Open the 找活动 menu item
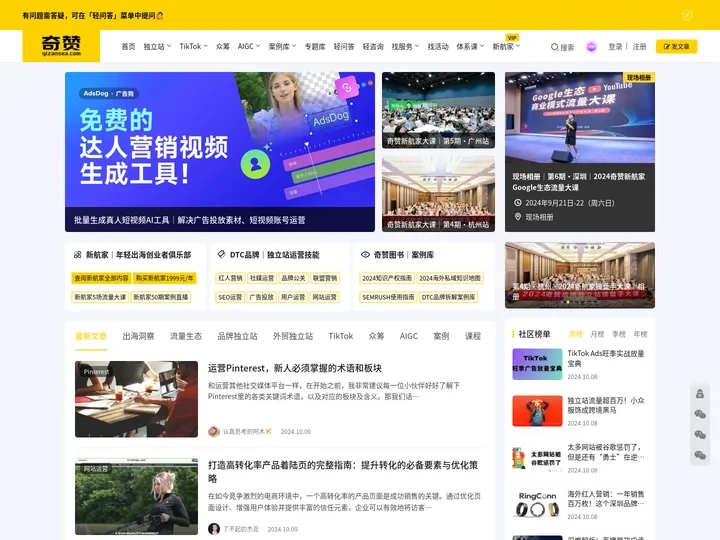 [x=438, y=46]
